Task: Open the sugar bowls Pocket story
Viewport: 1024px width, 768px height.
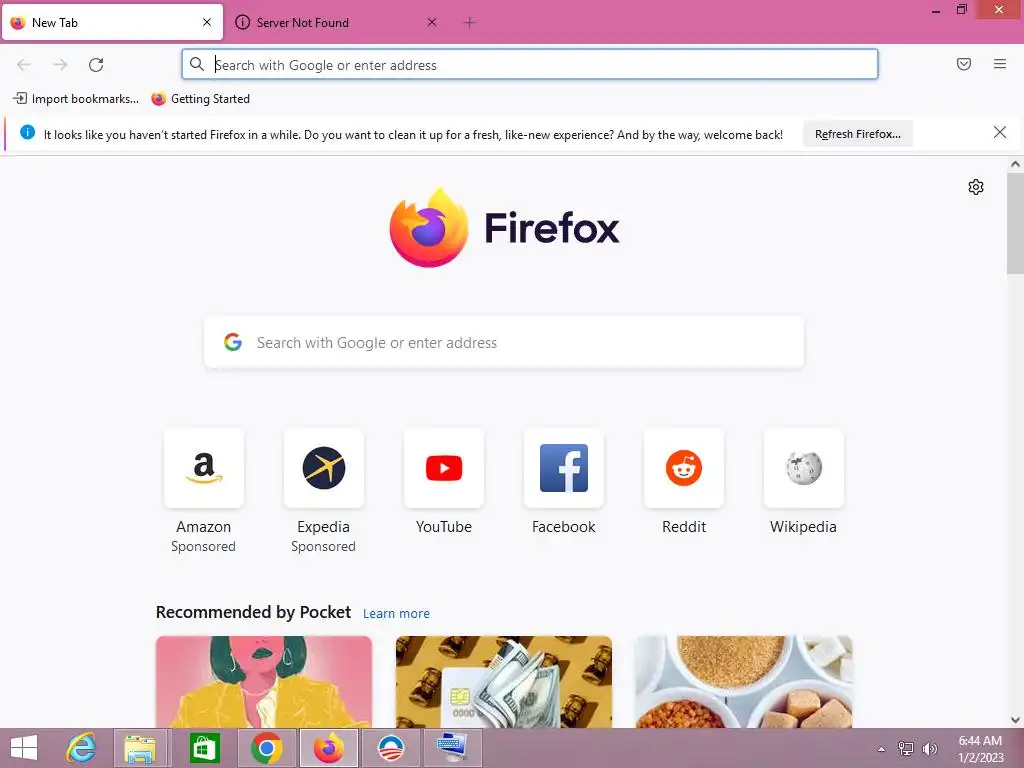Action: coord(744,682)
